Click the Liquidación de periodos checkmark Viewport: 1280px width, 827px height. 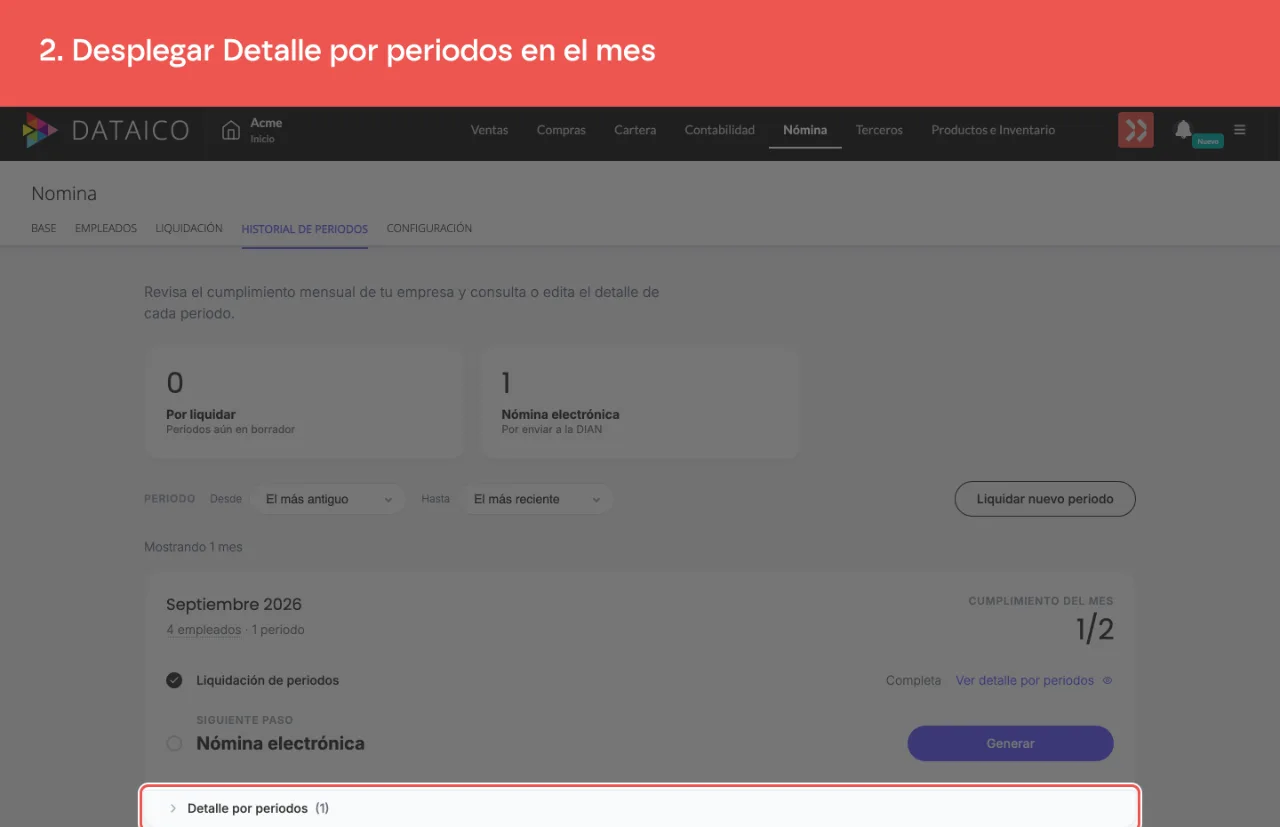click(174, 680)
